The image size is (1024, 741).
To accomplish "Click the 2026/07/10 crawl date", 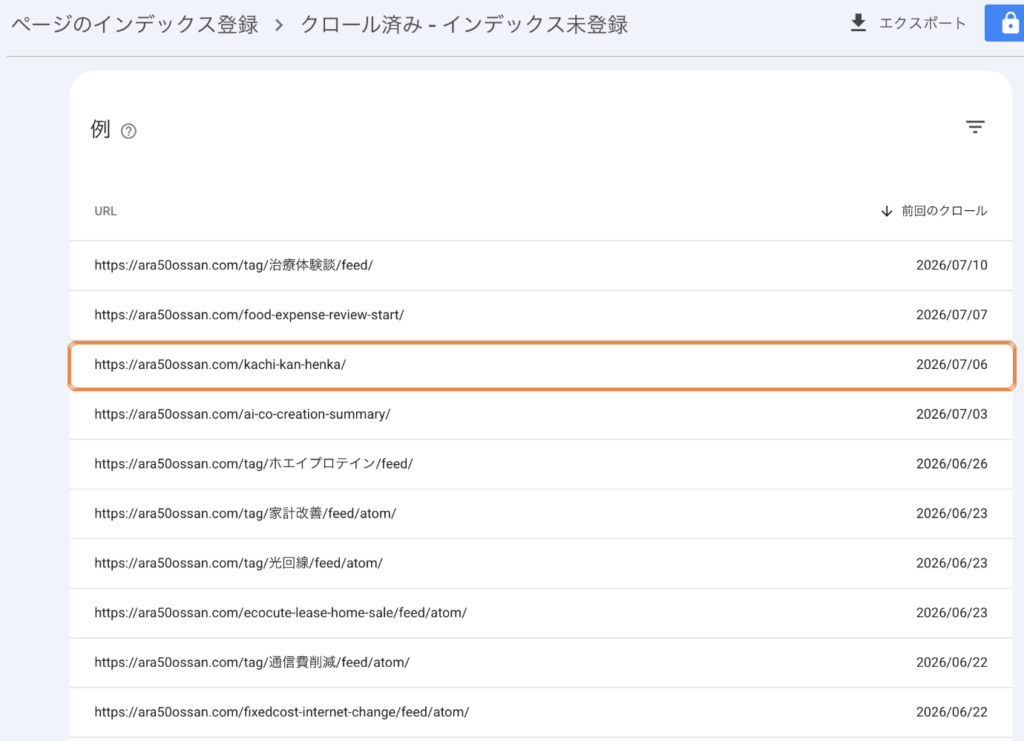I will pyautogui.click(x=952, y=265).
